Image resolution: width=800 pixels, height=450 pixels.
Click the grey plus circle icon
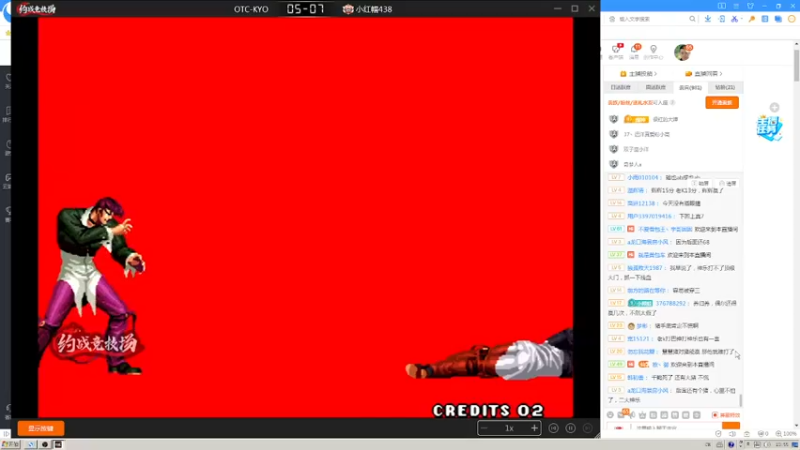pos(774,107)
